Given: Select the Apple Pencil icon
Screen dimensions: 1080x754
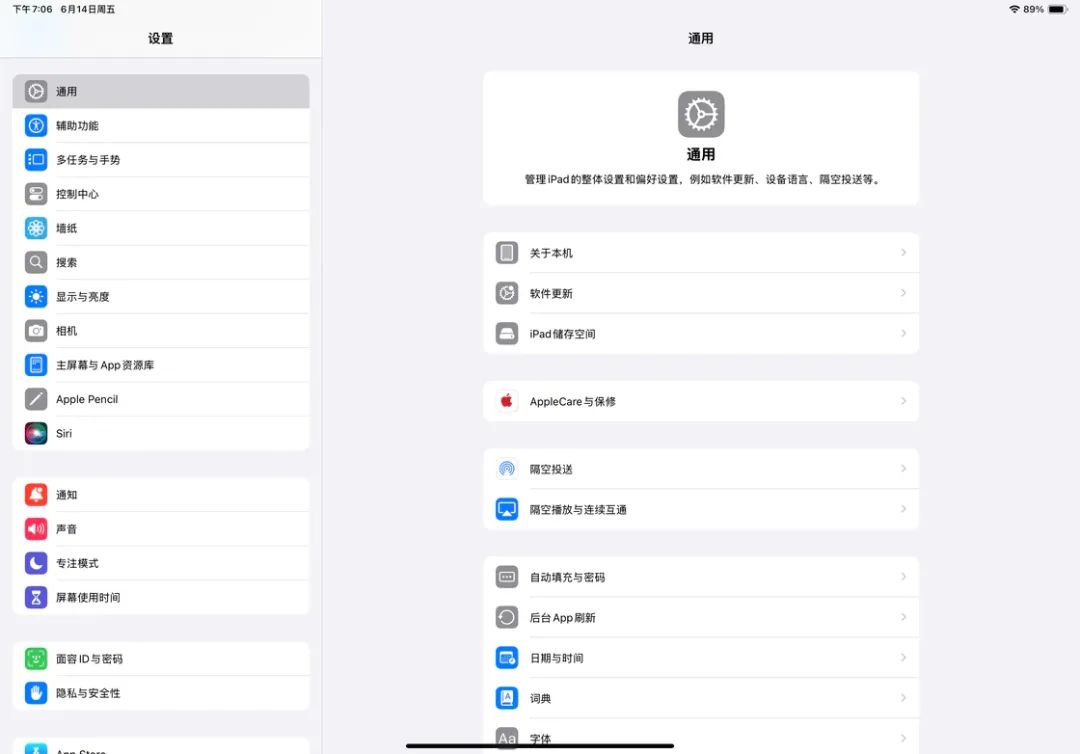Looking at the screenshot, I should (36, 399).
